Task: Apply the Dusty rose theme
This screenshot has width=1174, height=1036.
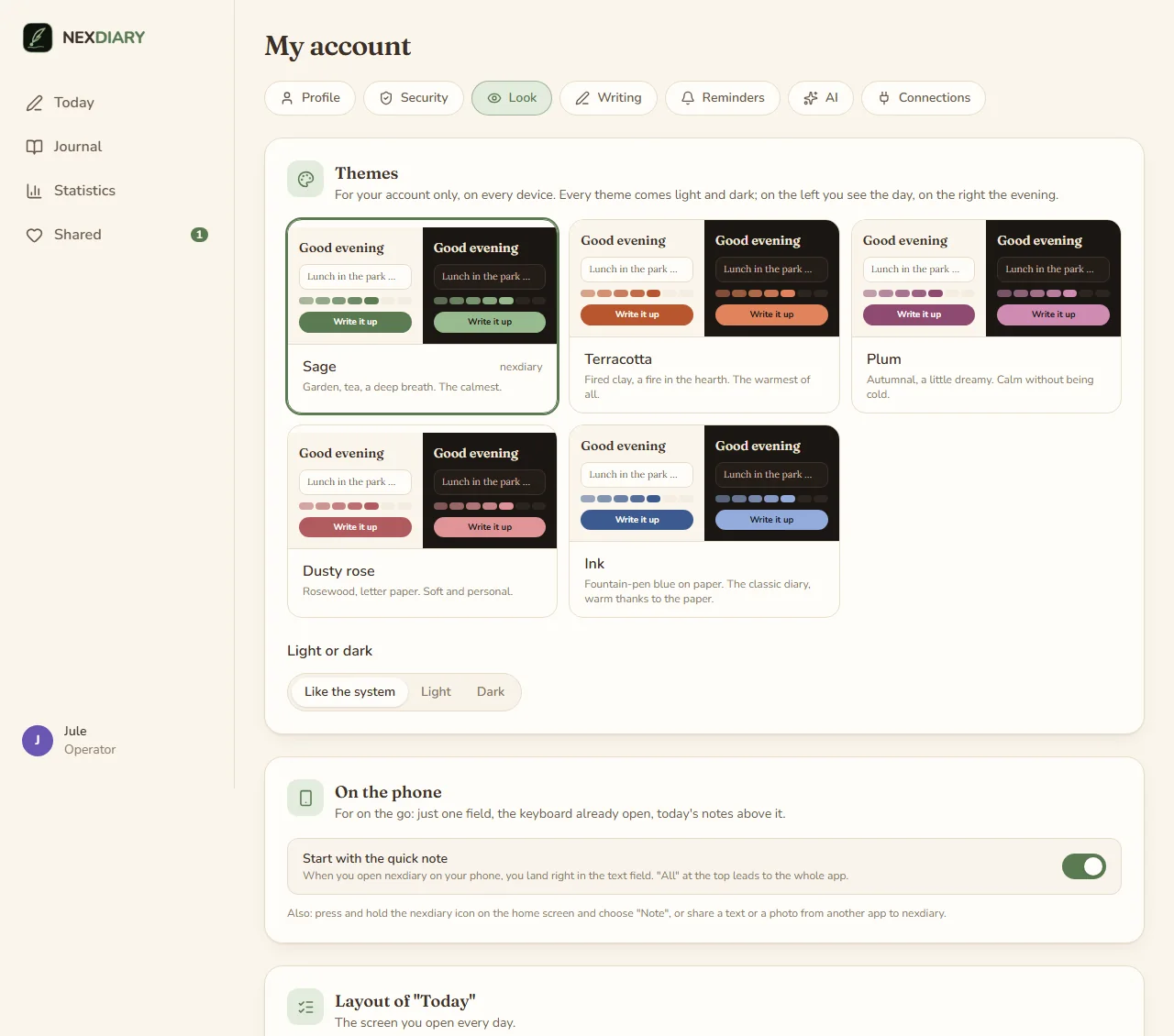Action: (x=423, y=521)
